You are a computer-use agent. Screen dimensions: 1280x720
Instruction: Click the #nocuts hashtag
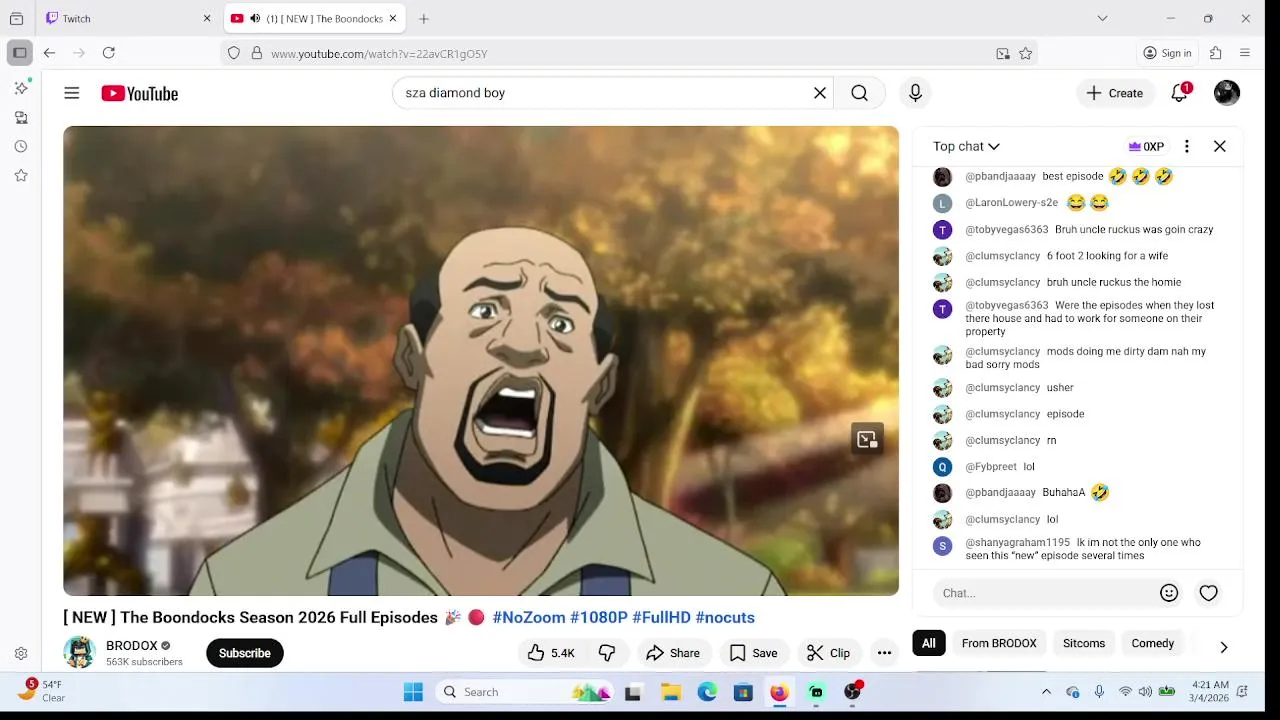(725, 618)
